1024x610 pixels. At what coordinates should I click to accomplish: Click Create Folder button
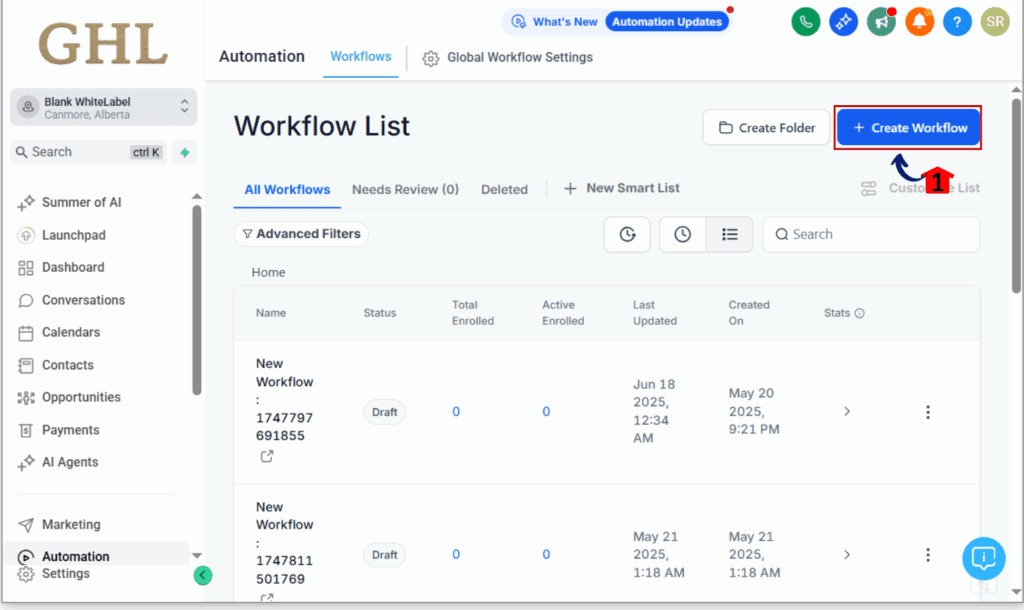766,127
